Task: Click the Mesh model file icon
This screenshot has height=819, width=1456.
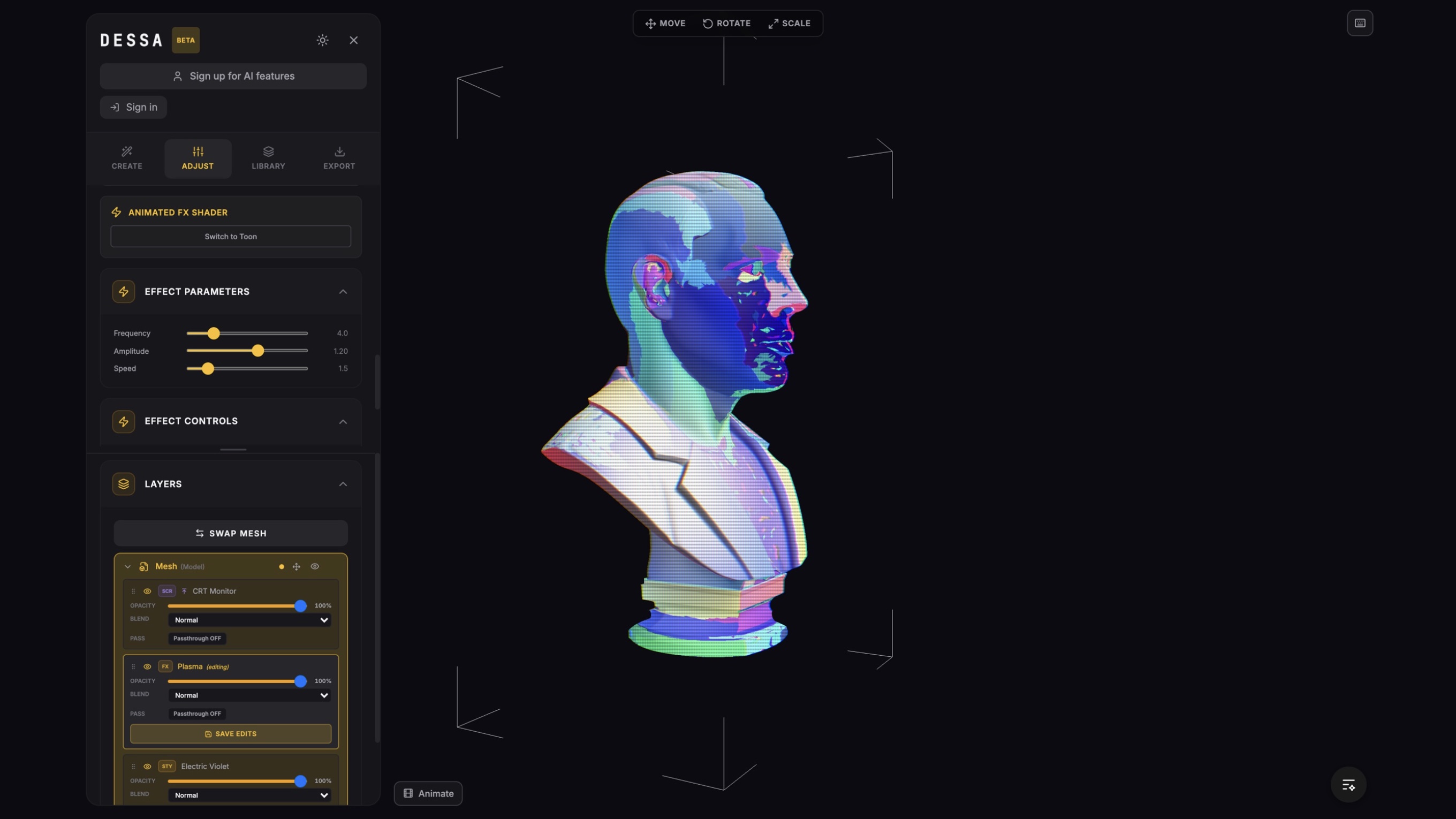Action: pyautogui.click(x=143, y=567)
